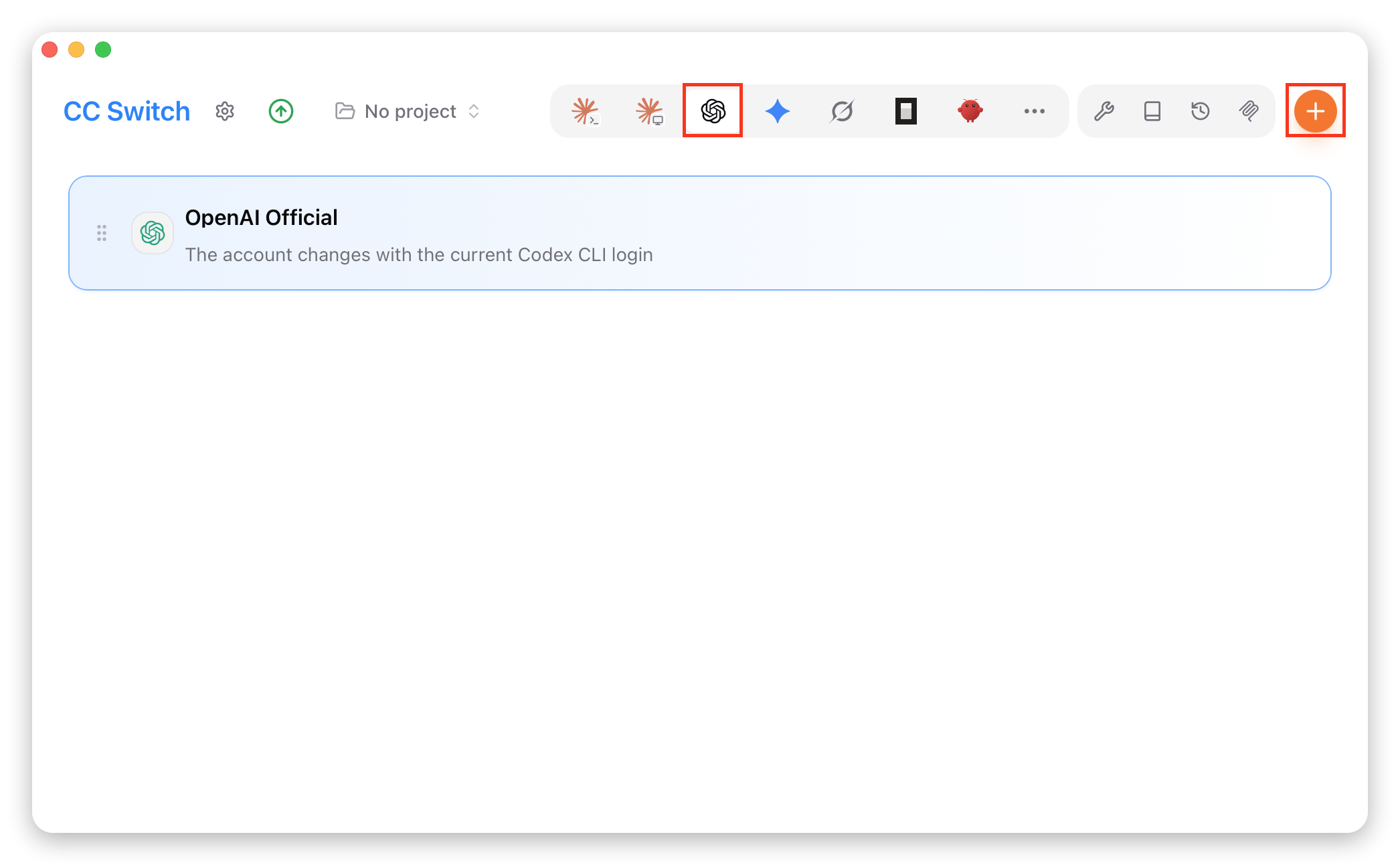
Task: Select the black square app icon tab
Action: 906,111
